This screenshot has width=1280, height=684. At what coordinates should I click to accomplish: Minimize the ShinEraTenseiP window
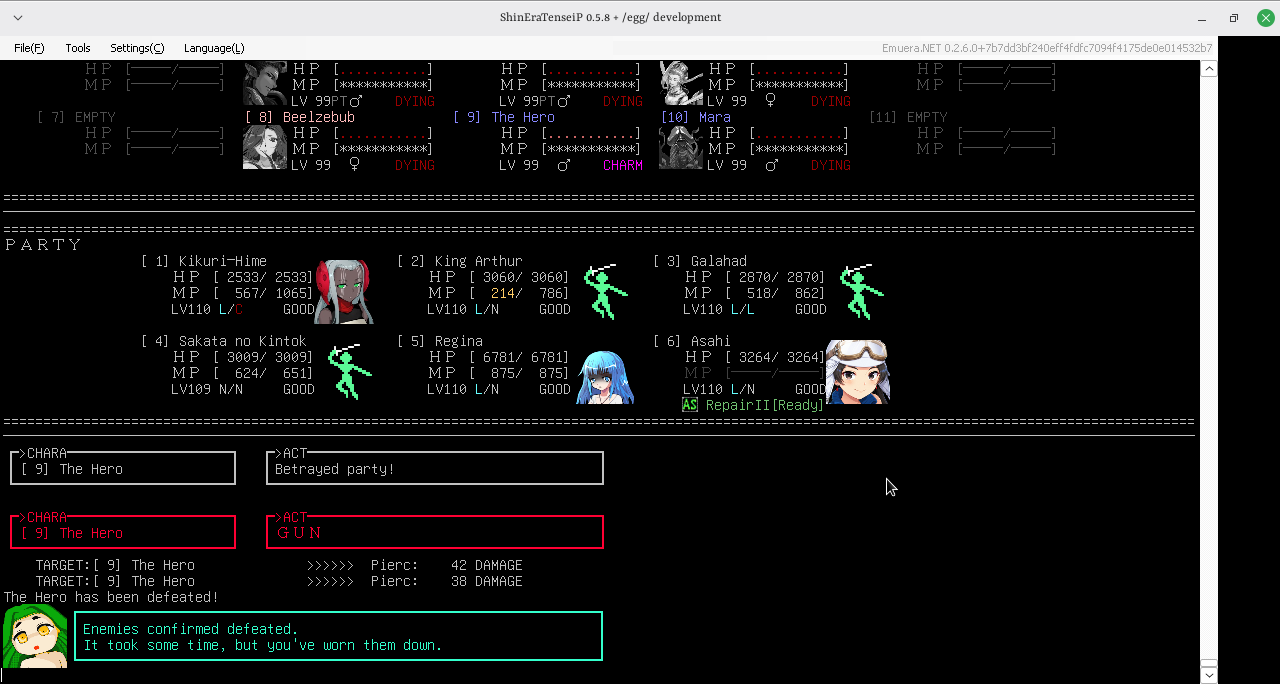pyautogui.click(x=1201, y=18)
